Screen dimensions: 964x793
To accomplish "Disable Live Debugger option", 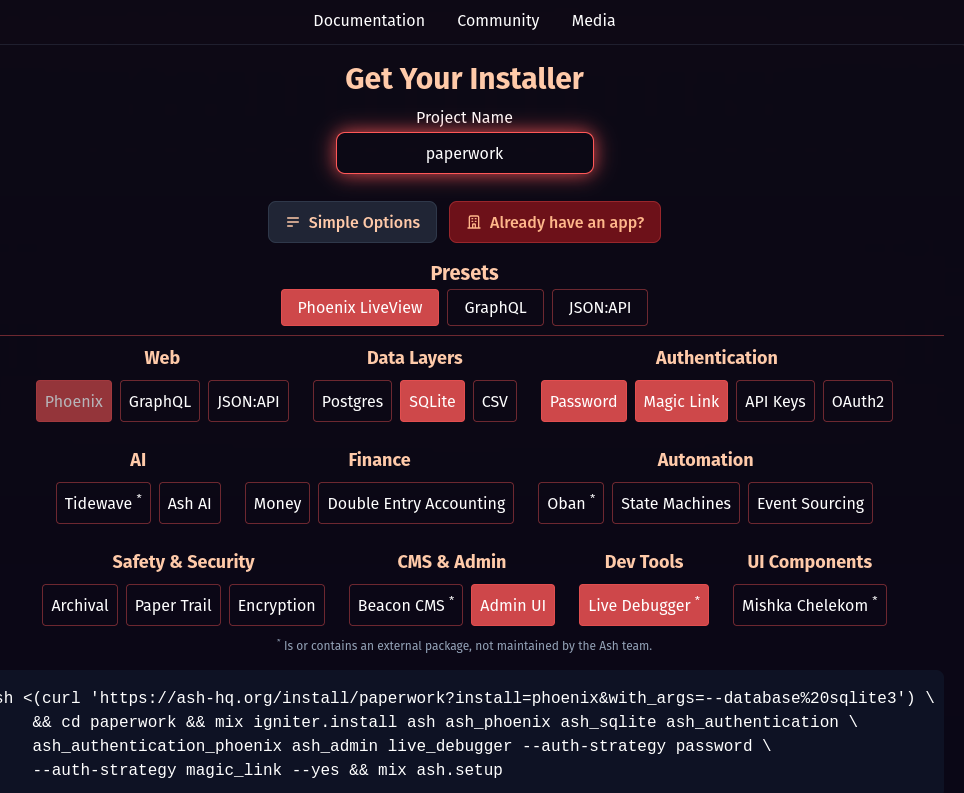I will click(x=644, y=605).
